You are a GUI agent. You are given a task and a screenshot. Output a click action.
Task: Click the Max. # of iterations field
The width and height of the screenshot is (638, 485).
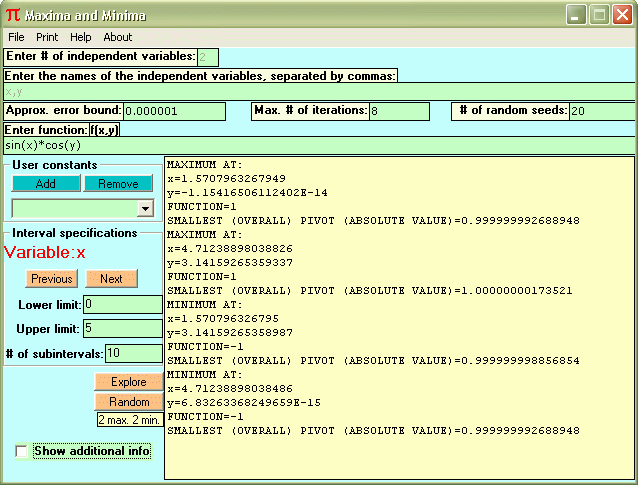click(x=398, y=111)
